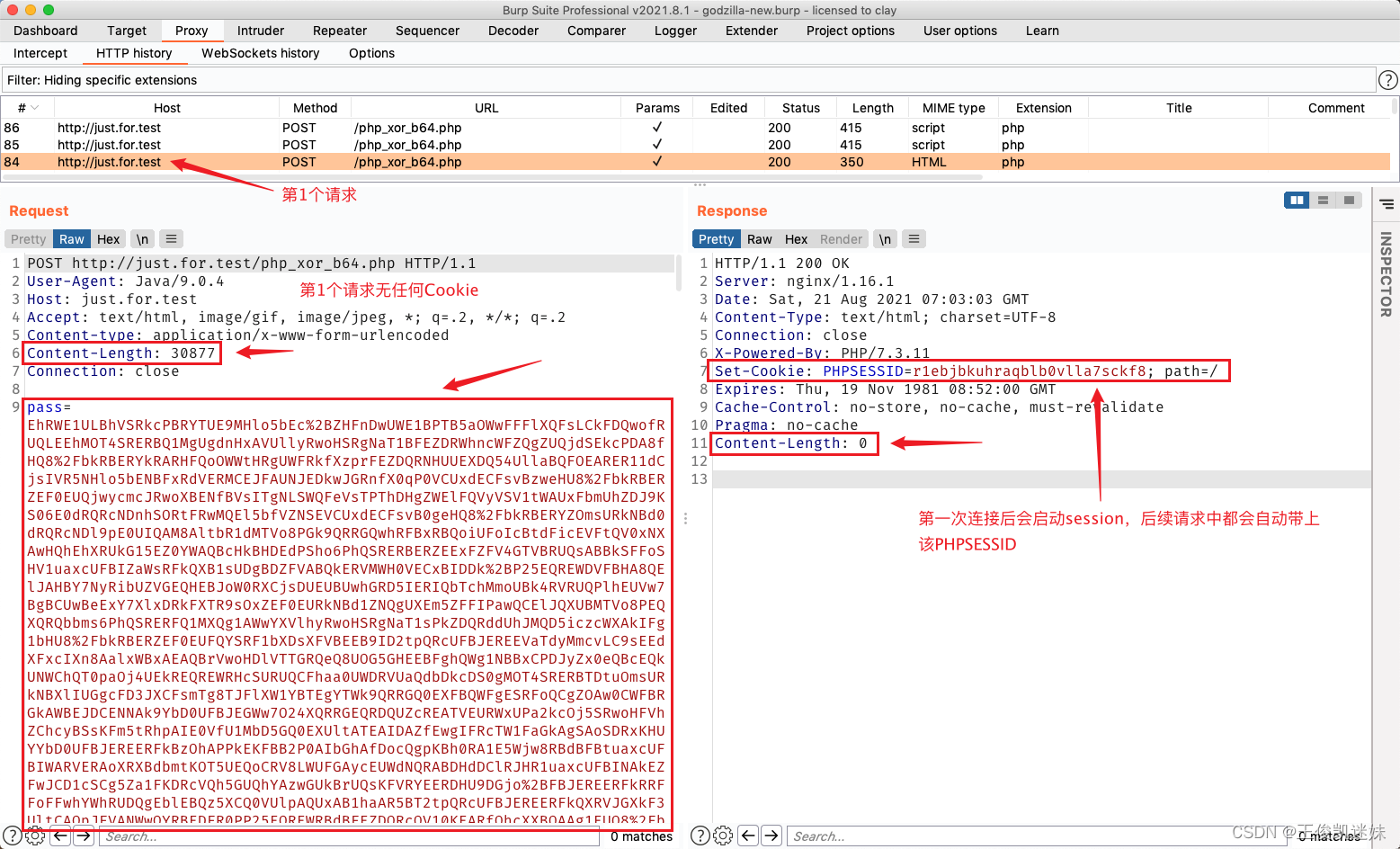
Task: Switch to Intercept sub-tab
Action: point(40,53)
